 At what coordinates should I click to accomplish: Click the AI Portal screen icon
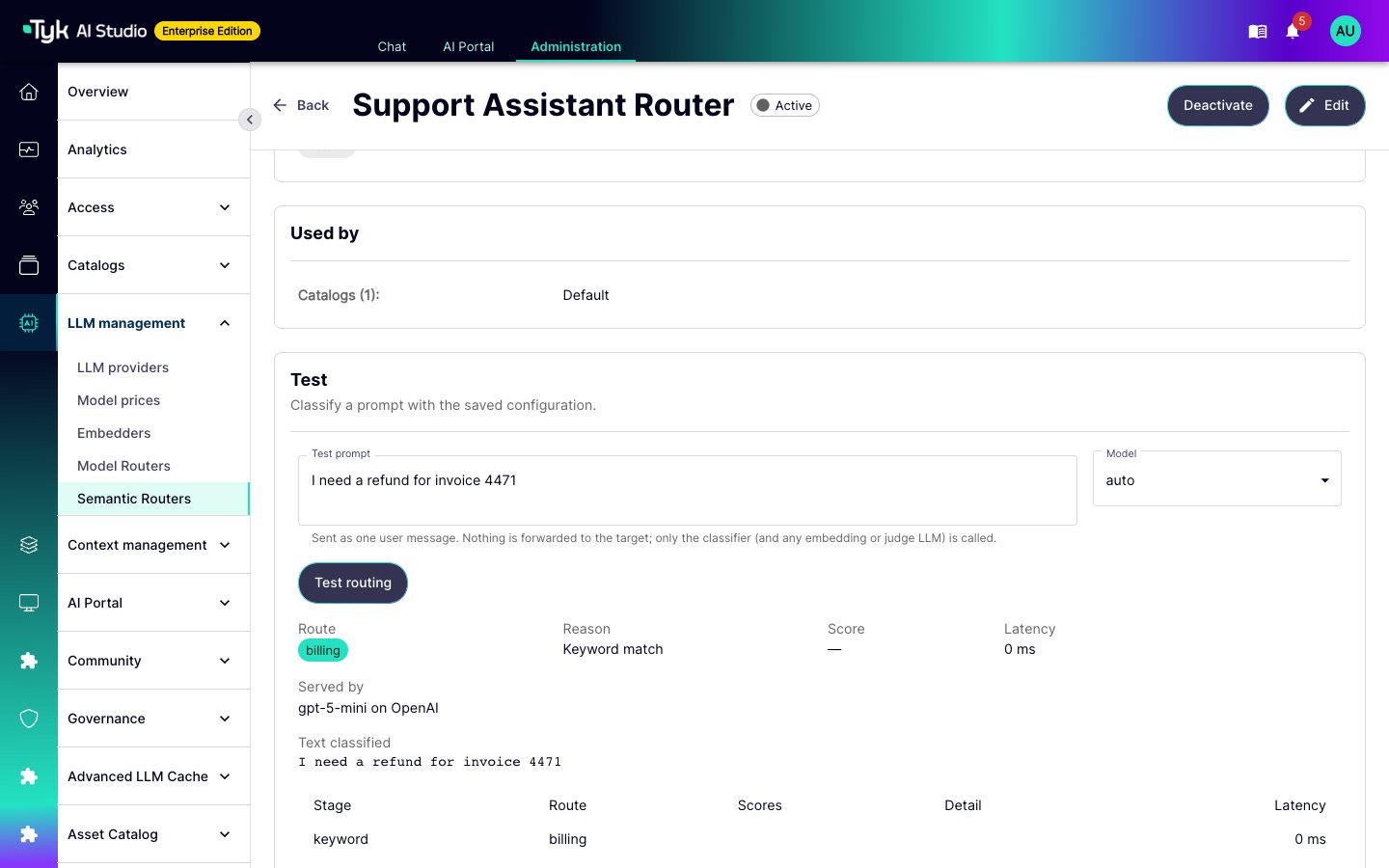pyautogui.click(x=29, y=603)
